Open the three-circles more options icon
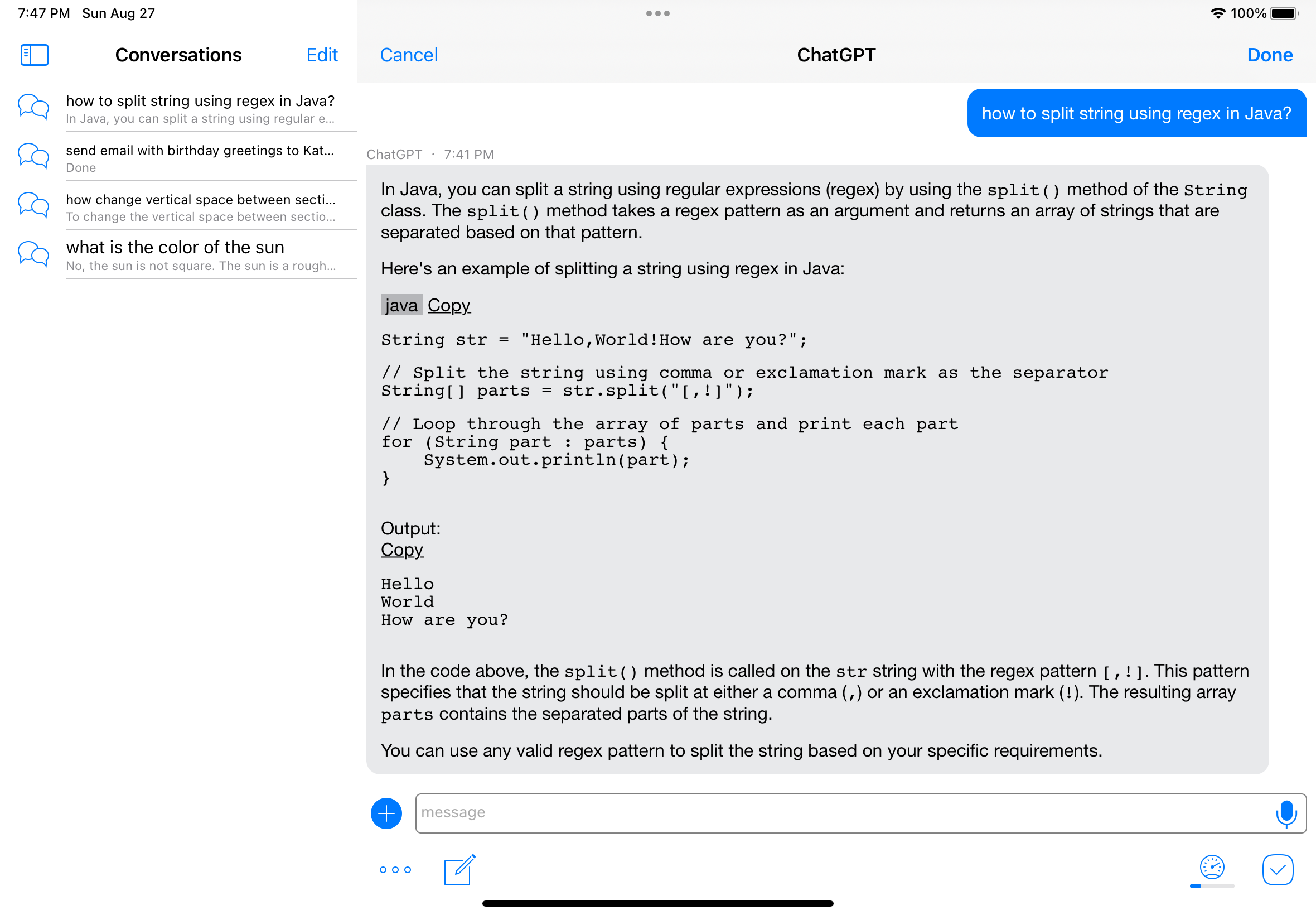 395,870
